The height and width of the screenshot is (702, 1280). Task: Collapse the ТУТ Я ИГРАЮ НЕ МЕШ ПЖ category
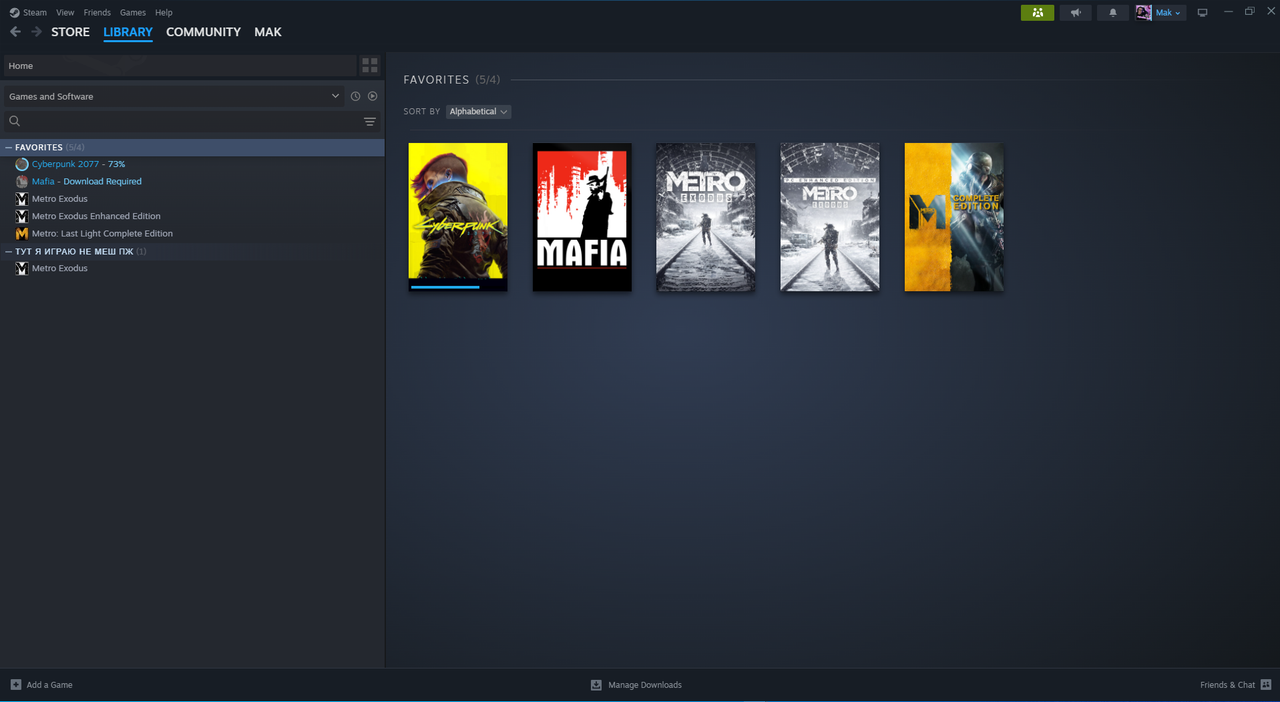(9, 251)
